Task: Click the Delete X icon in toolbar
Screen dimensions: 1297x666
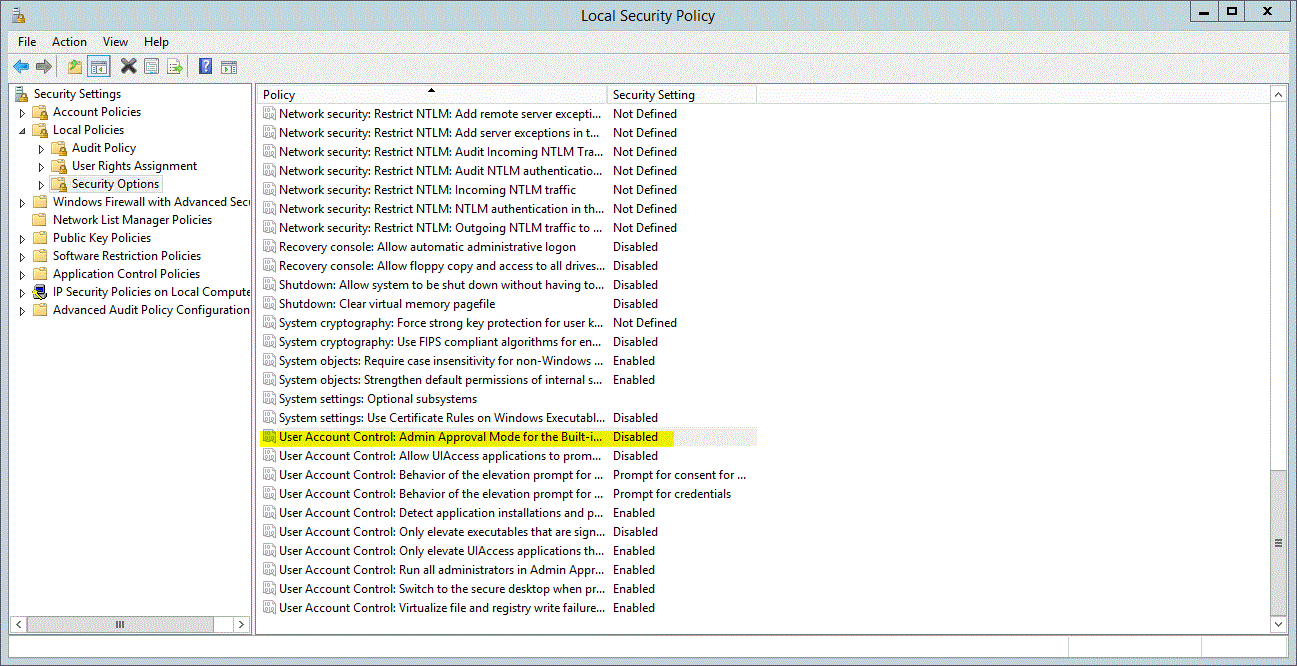Action: [x=128, y=67]
